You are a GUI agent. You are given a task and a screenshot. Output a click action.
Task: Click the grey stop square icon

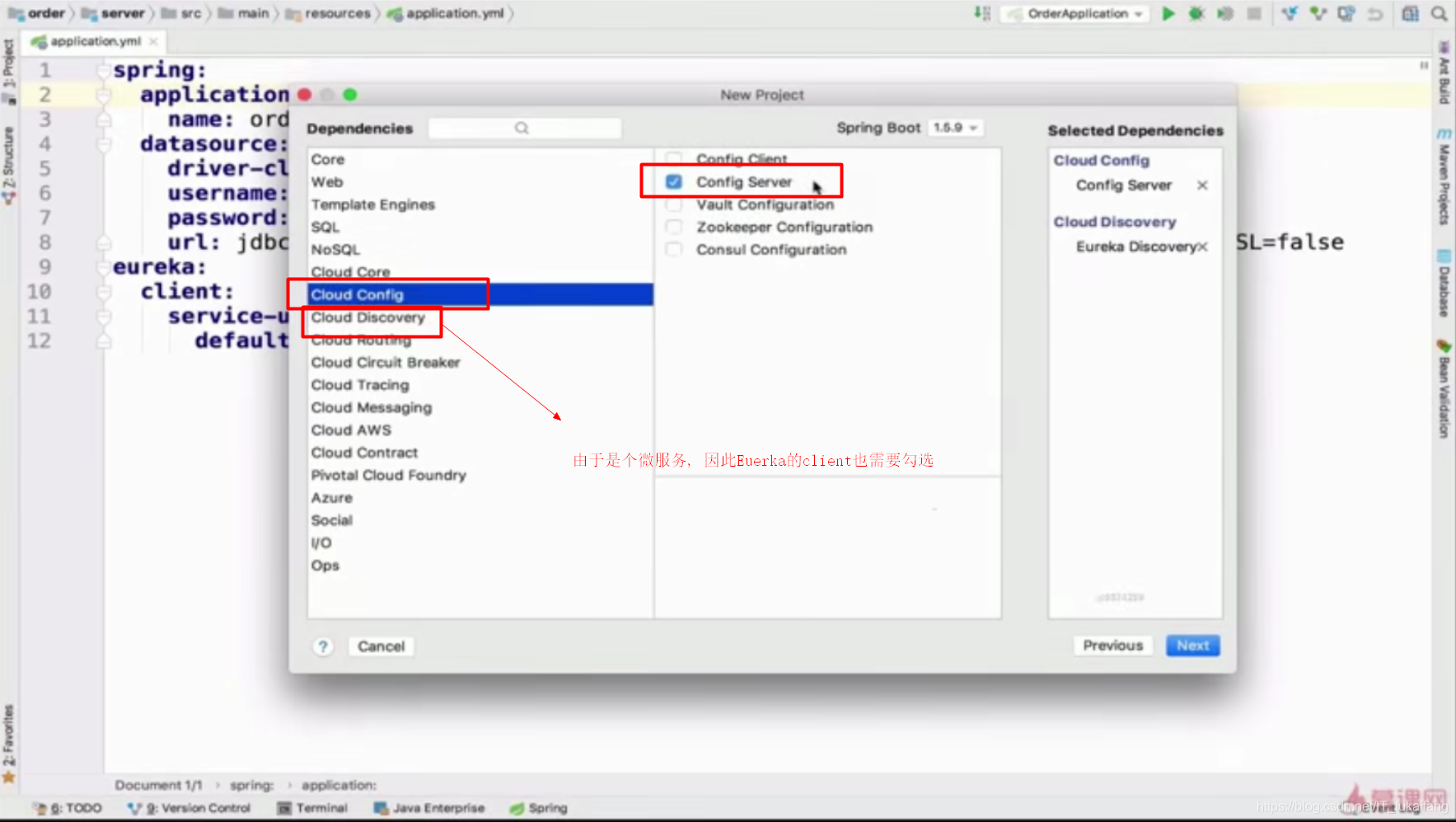[1254, 13]
